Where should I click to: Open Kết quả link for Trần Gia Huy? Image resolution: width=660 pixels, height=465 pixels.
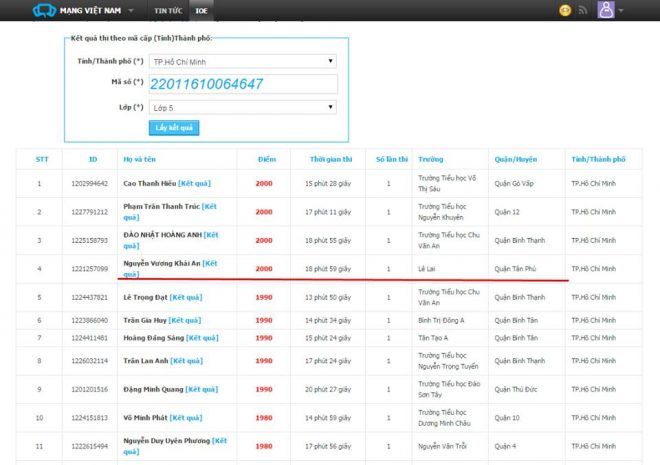189,320
